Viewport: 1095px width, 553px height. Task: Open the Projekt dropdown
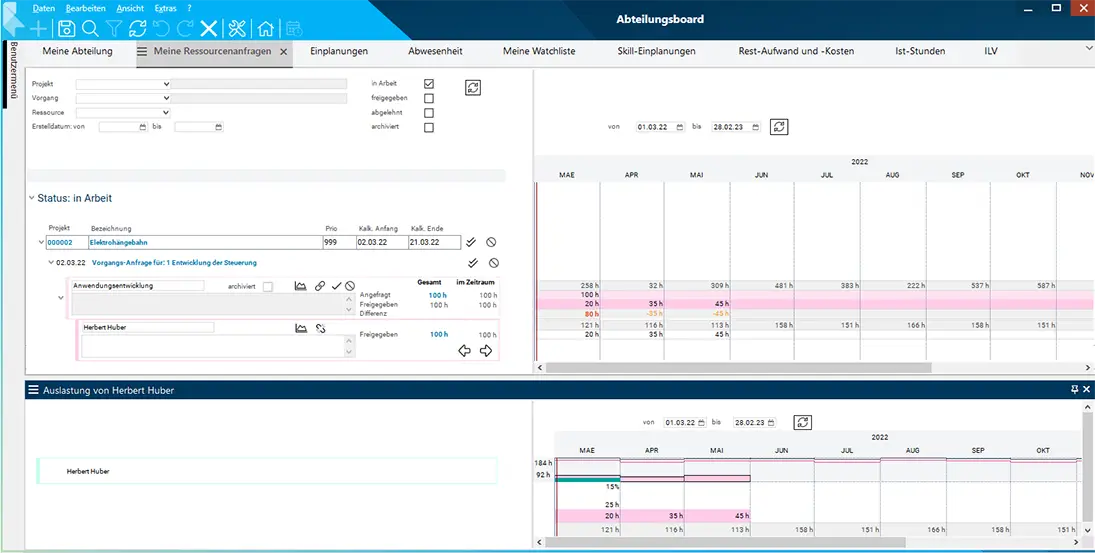[123, 84]
